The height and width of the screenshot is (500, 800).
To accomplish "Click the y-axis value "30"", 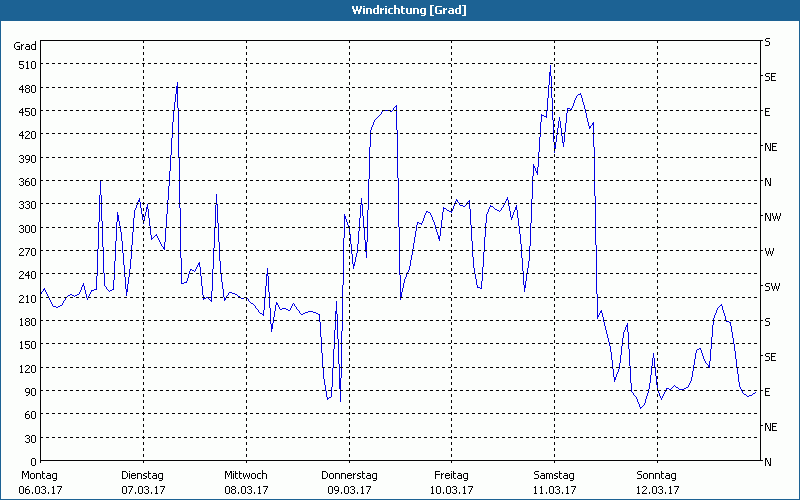I will pos(30,439).
